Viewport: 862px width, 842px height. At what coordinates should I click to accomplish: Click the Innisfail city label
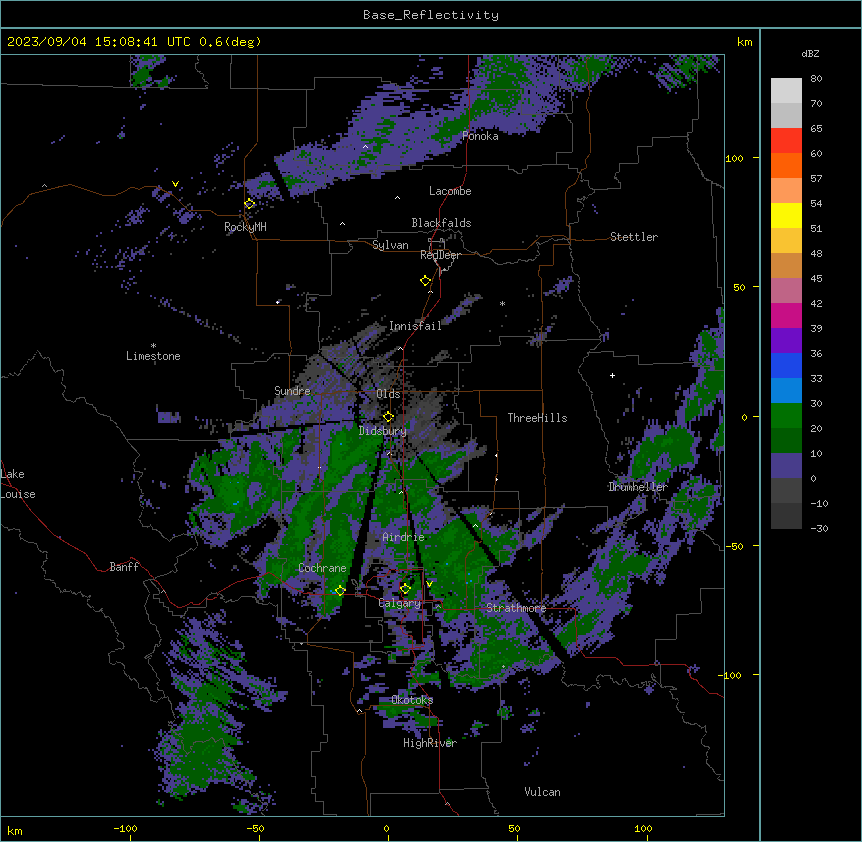(415, 326)
